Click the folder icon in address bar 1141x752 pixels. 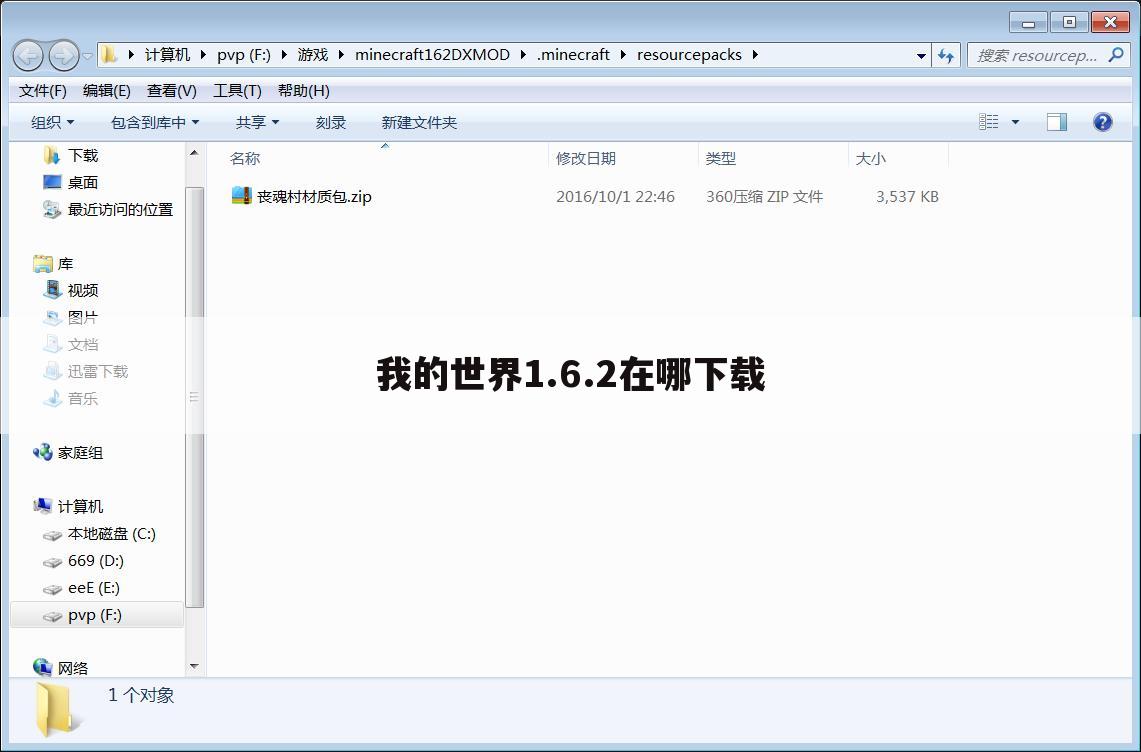click(109, 55)
